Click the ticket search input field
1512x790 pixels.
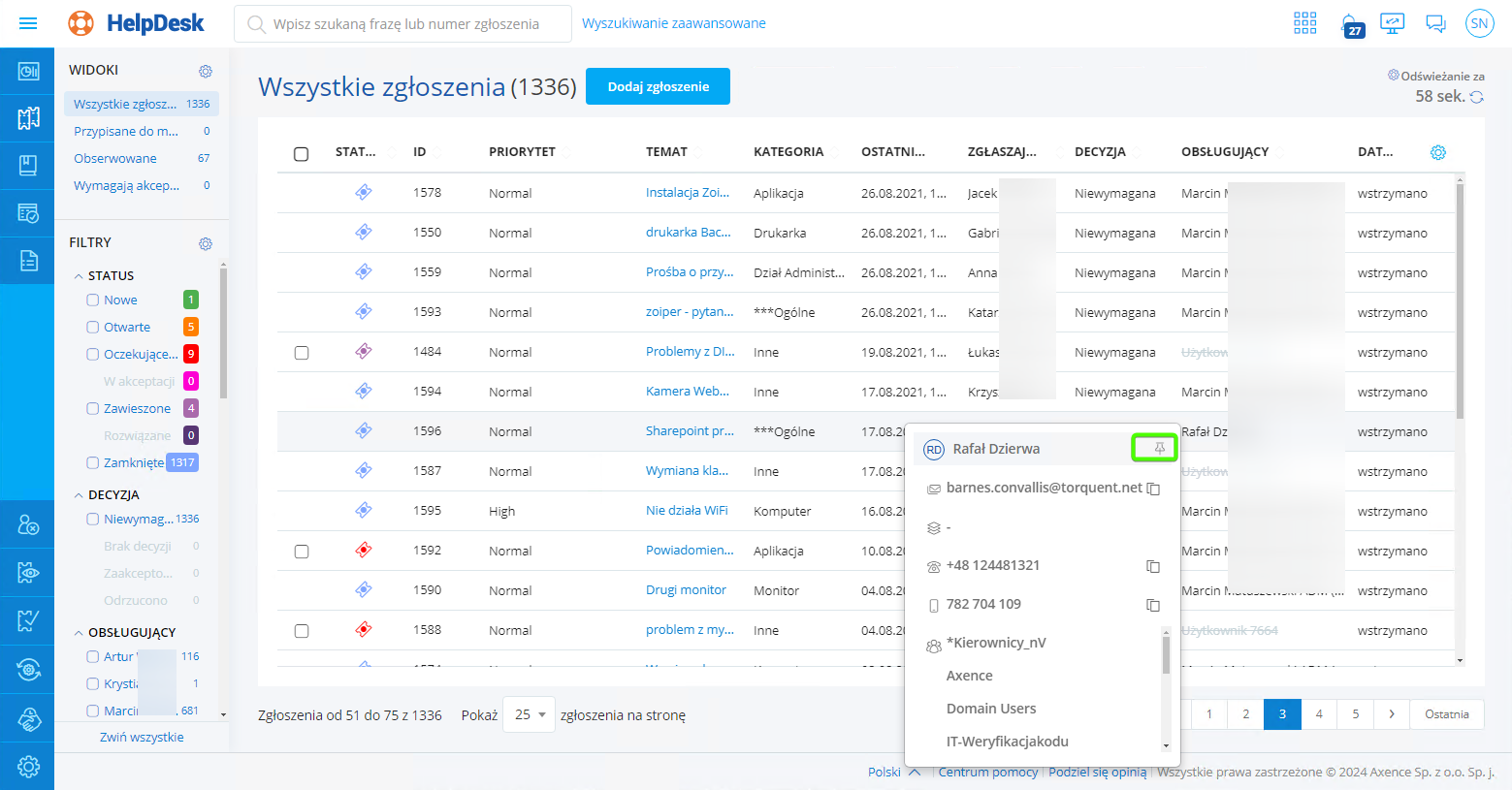(407, 24)
